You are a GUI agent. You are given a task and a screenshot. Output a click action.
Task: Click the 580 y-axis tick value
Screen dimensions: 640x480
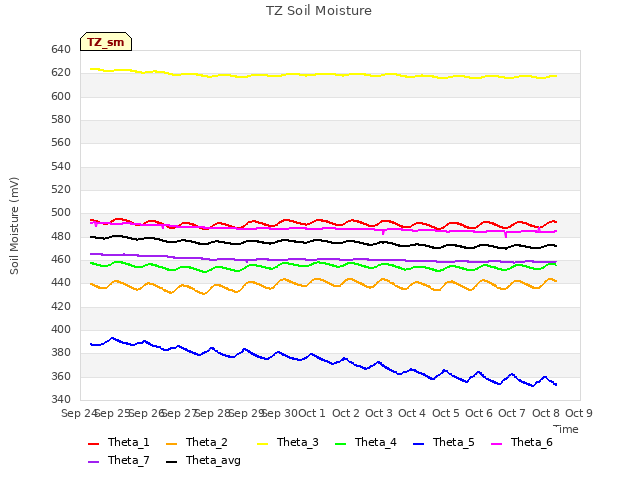[x=61, y=120]
